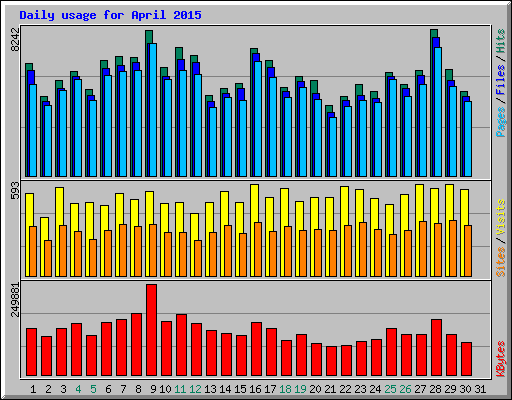
Task: Select the cyan Pages bar for day 9
Action: [x=153, y=110]
